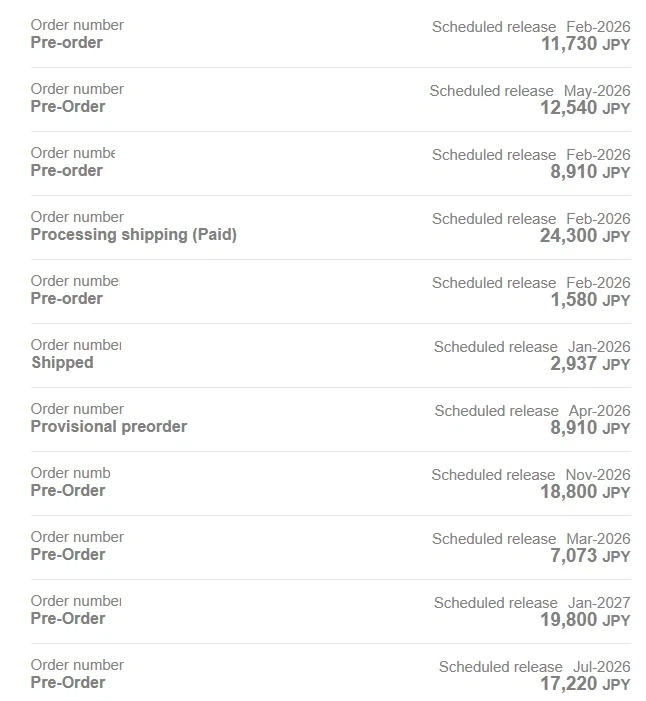The image size is (646, 701).
Task: Click Pre-Order status of the 12,540 JPY order
Action: click(x=67, y=107)
